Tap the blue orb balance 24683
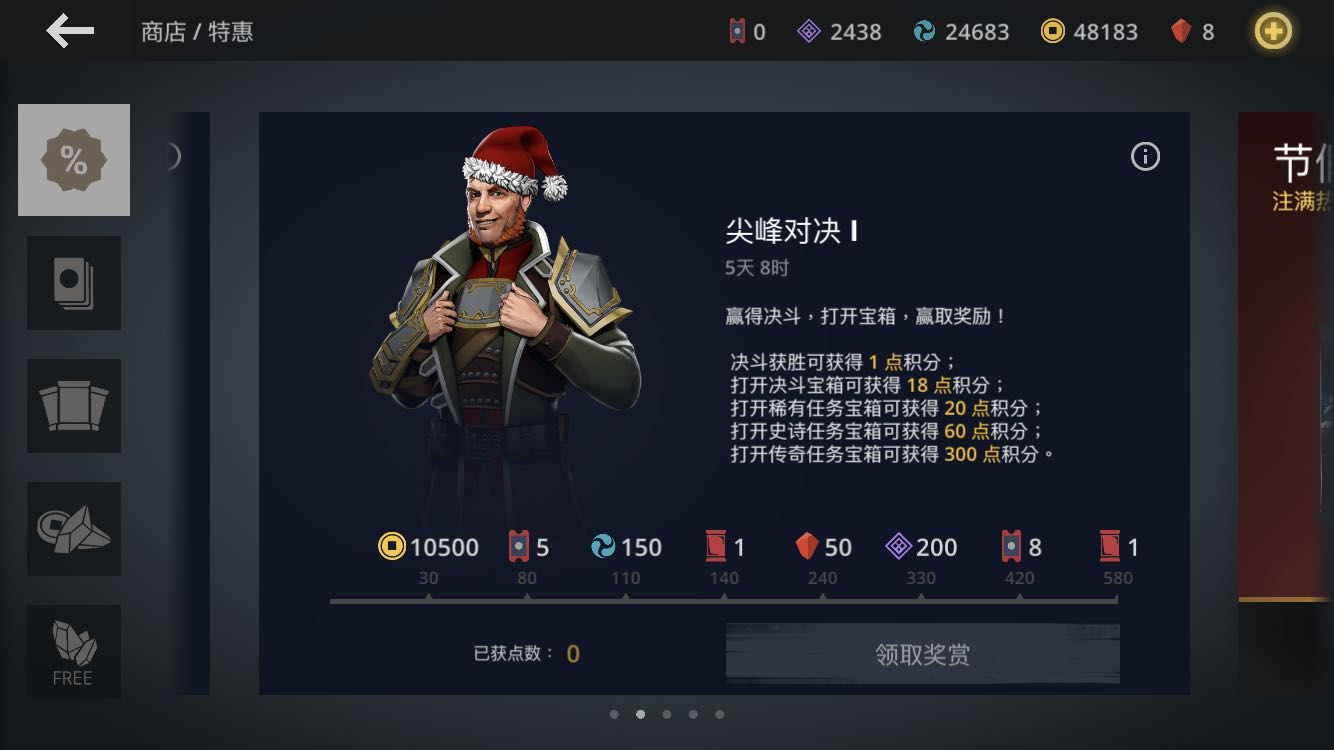This screenshot has height=750, width=1334. click(x=961, y=32)
